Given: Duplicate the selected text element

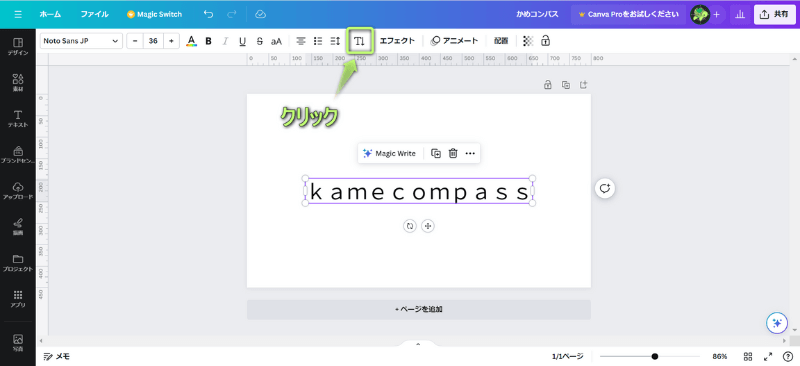Looking at the screenshot, I should [436, 153].
